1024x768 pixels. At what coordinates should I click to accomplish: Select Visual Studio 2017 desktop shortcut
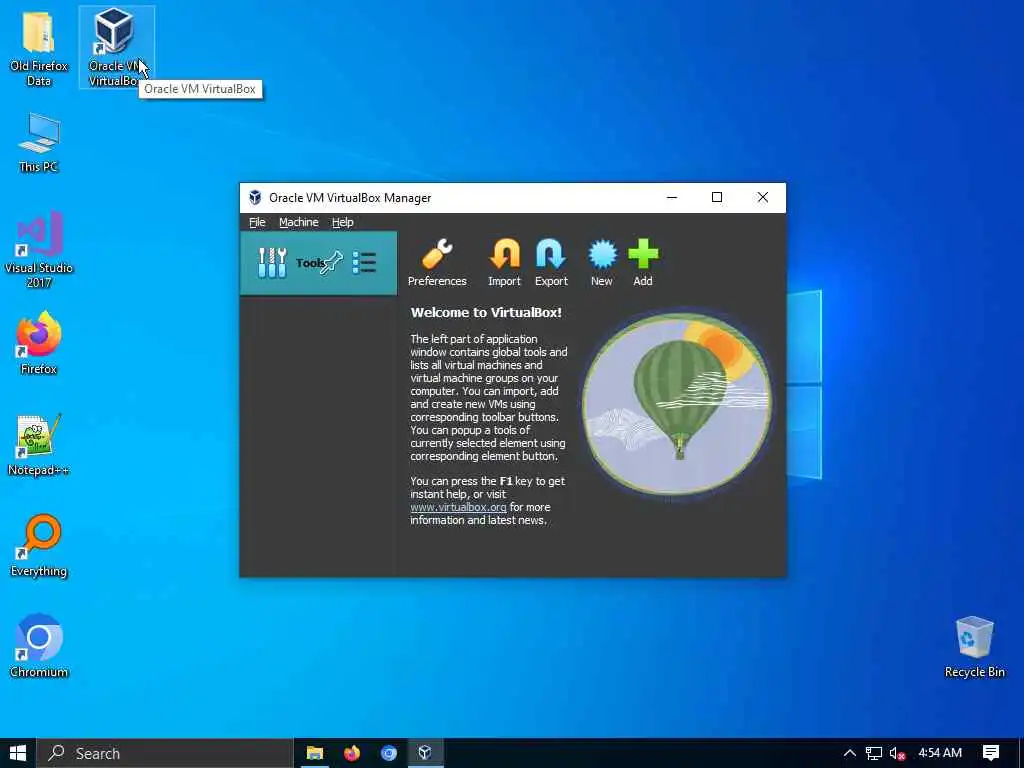(39, 249)
